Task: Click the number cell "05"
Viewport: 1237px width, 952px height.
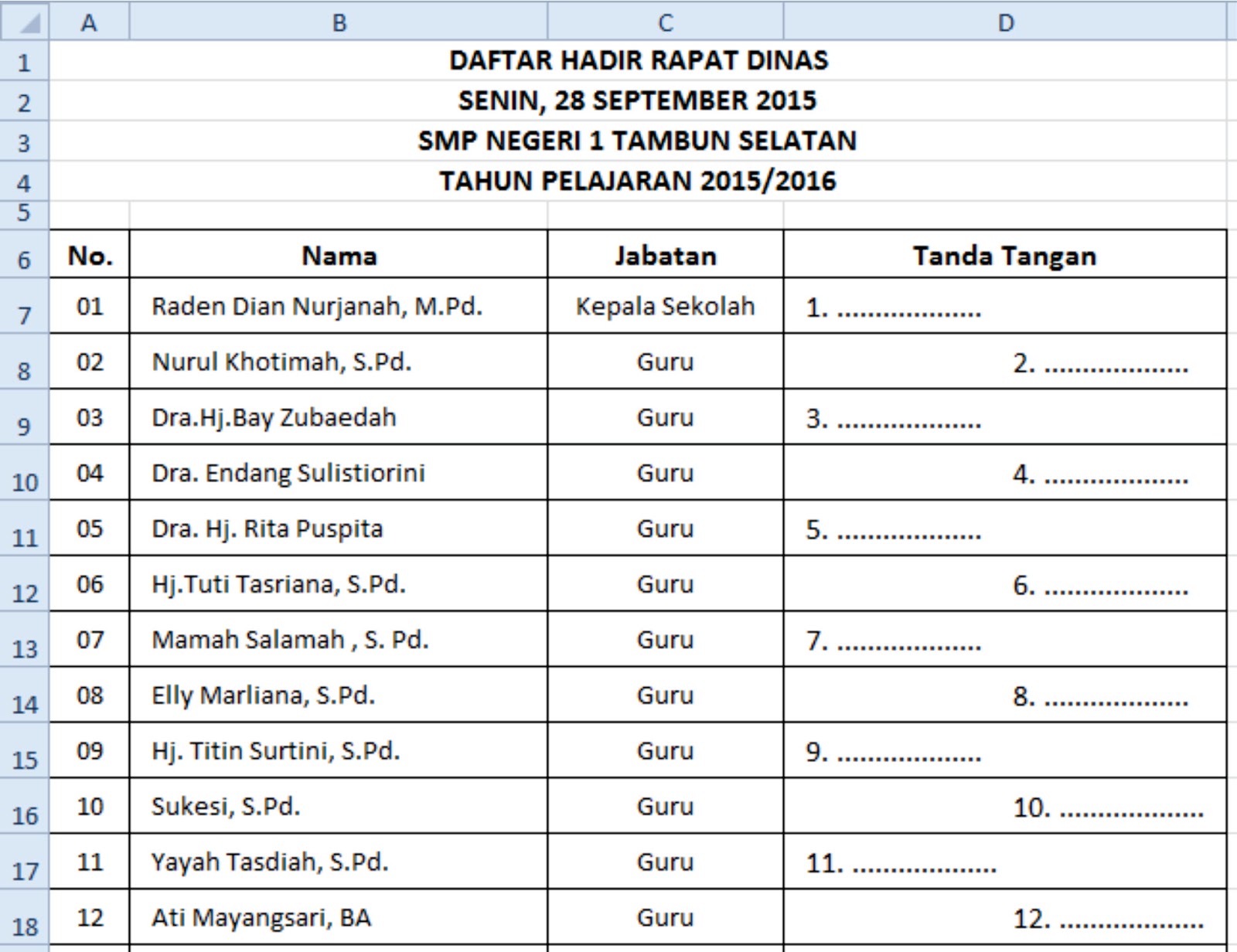Action: pos(90,529)
